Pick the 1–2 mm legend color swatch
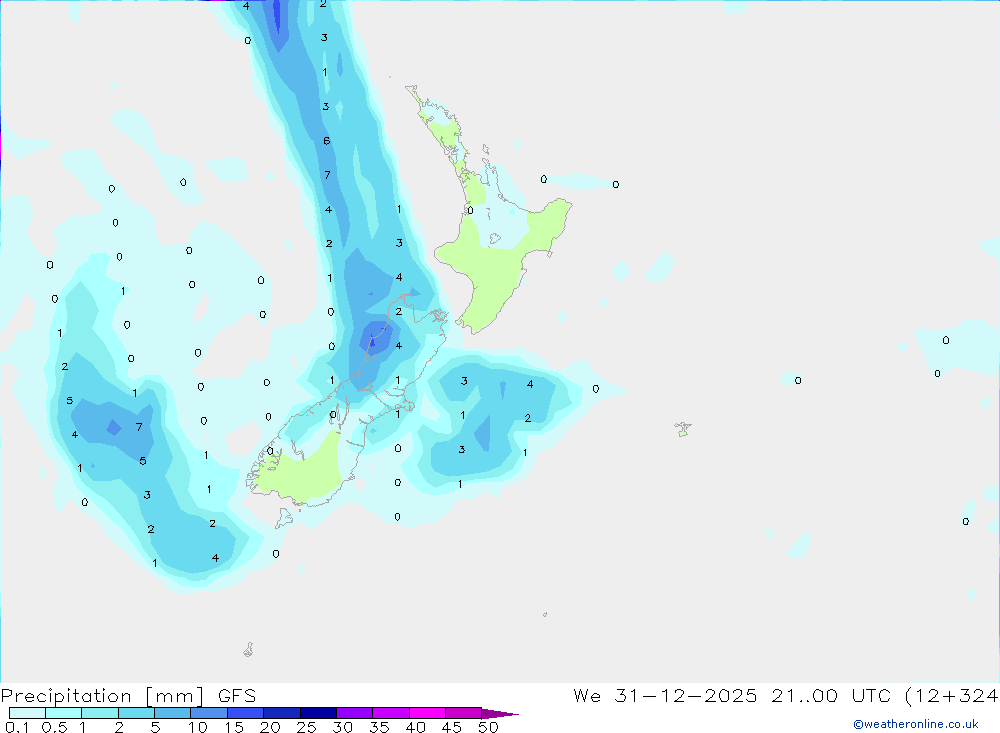 (100, 713)
